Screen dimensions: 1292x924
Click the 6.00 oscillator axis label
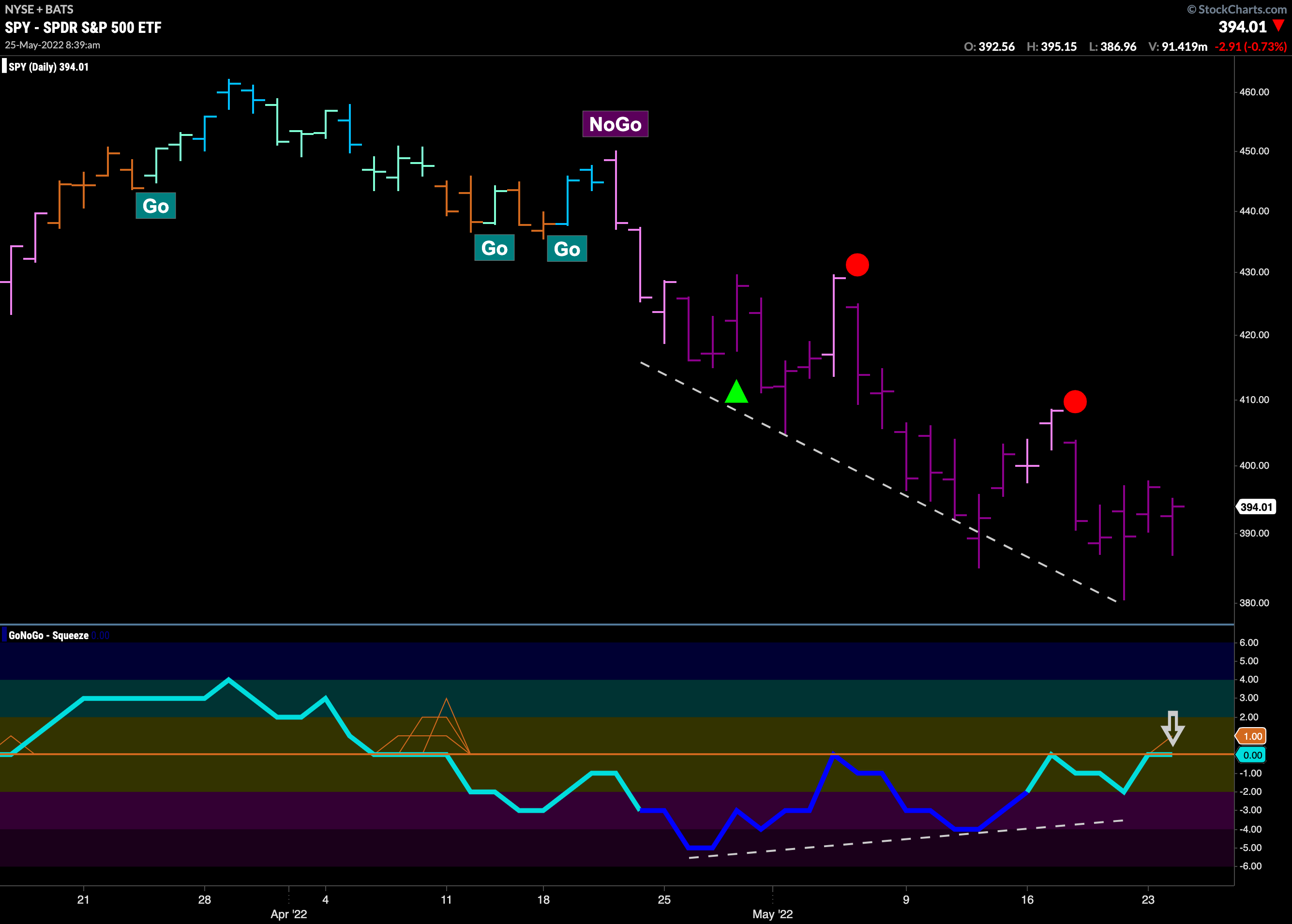click(x=1249, y=643)
